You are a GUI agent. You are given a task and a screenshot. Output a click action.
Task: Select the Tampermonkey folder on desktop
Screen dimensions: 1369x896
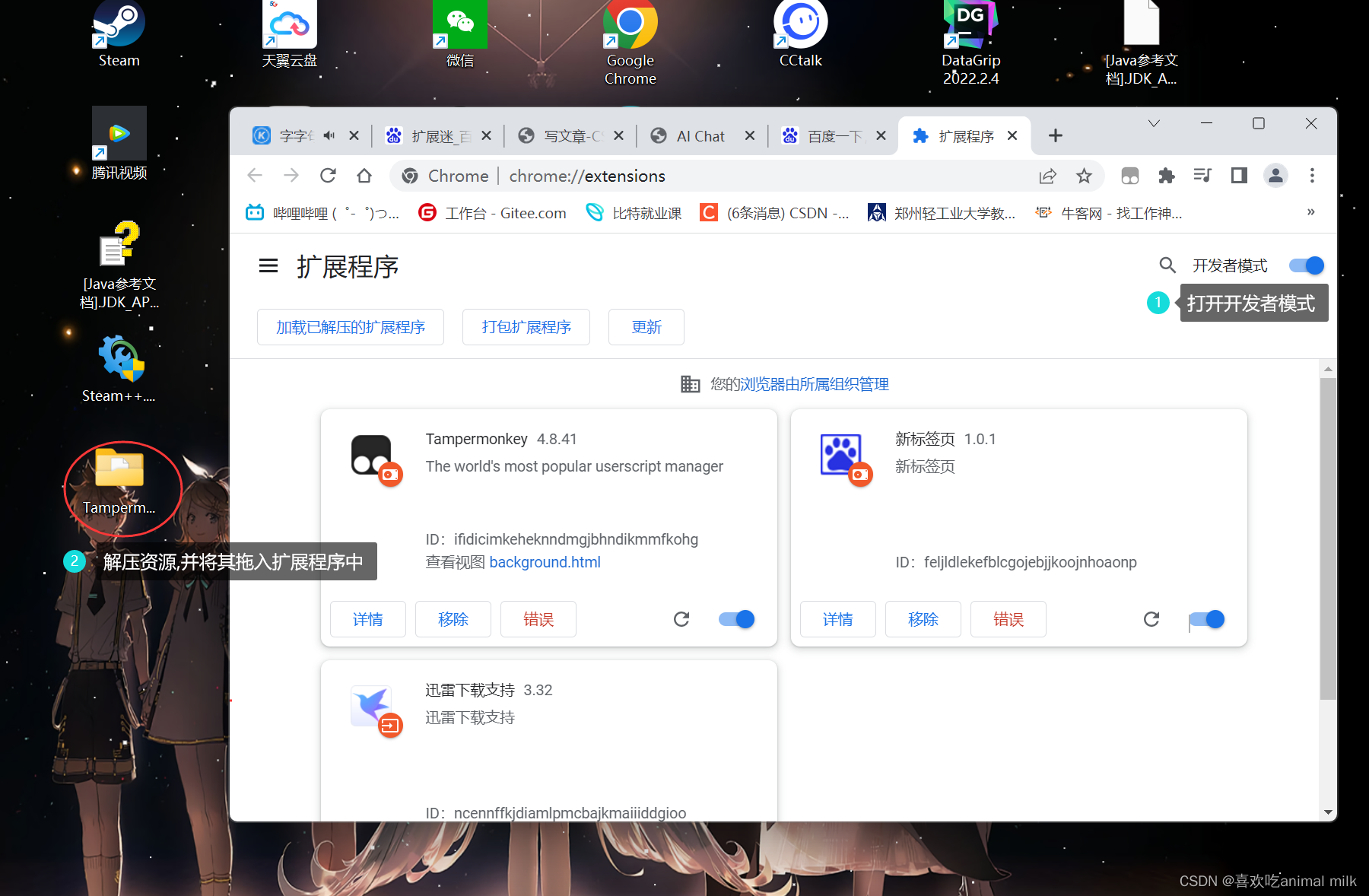tap(119, 481)
